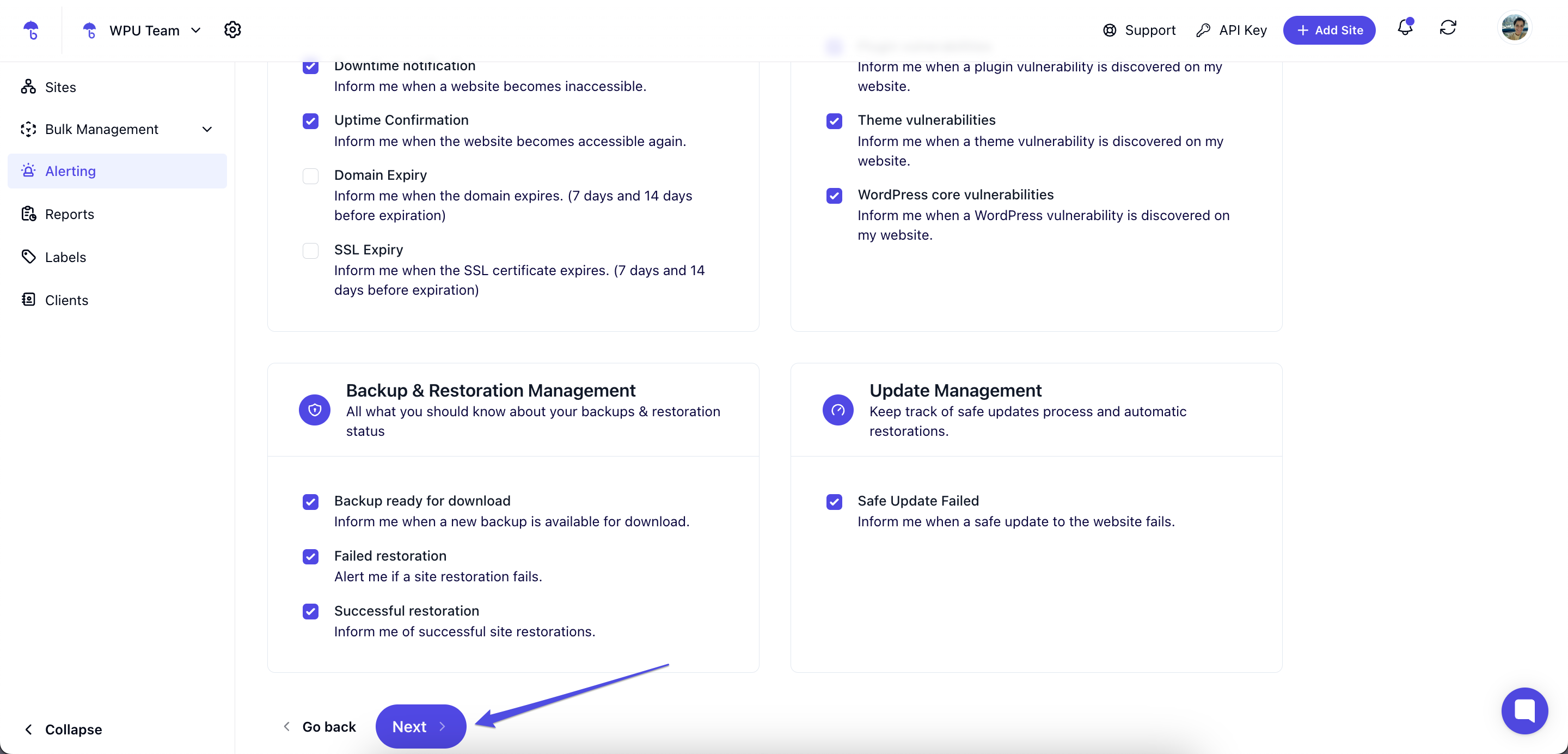
Task: Click the WP Umbrella logo icon
Action: 31,30
